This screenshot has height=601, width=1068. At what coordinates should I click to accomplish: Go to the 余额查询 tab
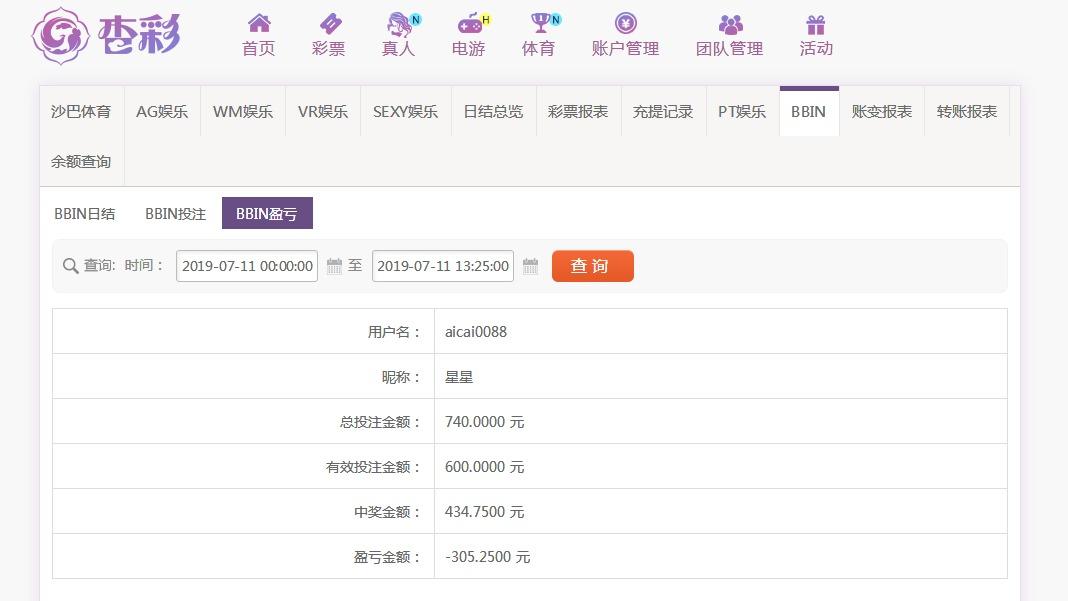(81, 161)
